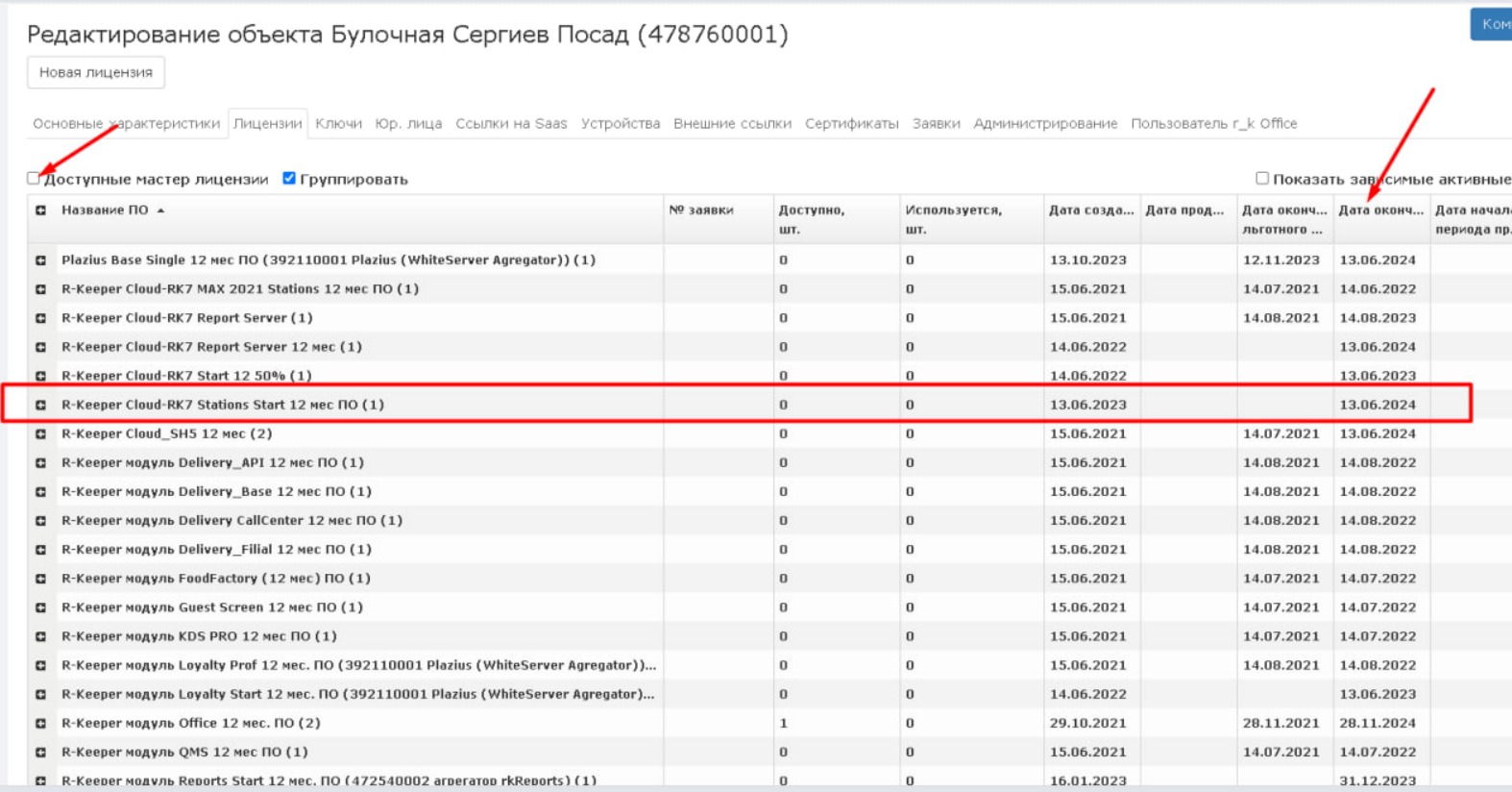Click R-Keeper Cloud_SH5 12 мес (2) name
The height and width of the screenshot is (792, 1512).
click(x=167, y=433)
